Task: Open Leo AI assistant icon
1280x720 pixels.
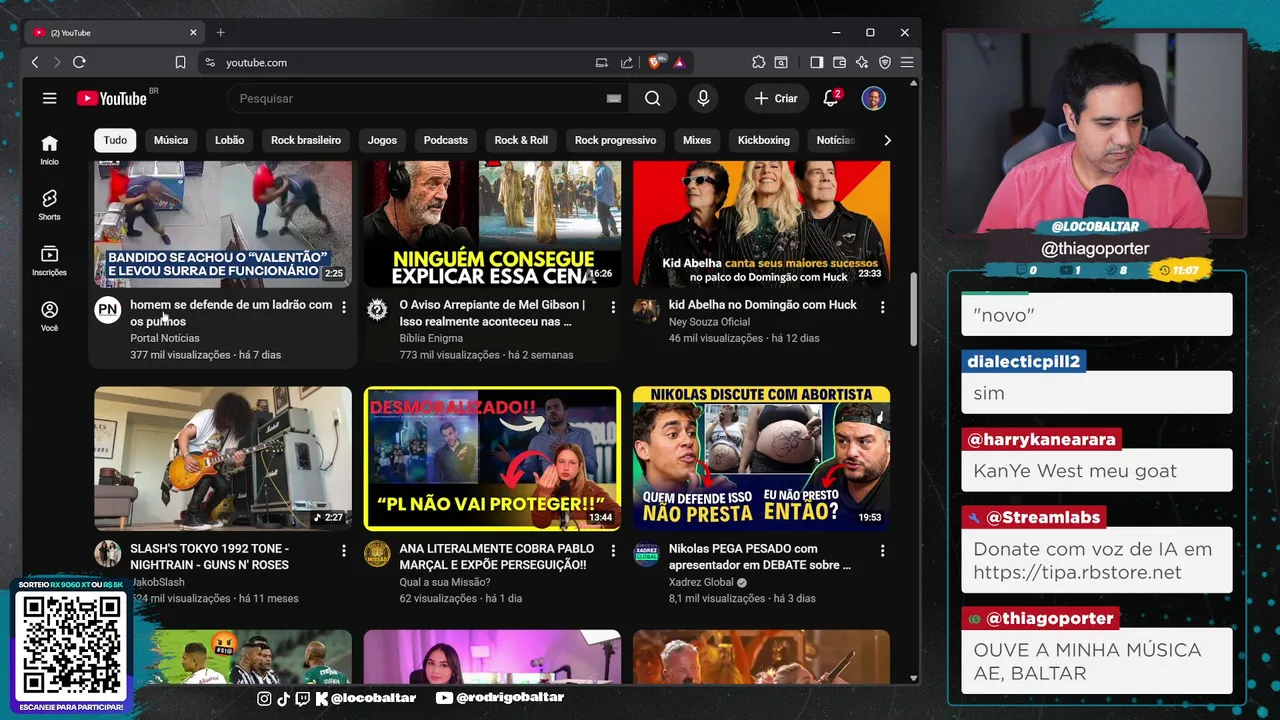Action: (862, 62)
